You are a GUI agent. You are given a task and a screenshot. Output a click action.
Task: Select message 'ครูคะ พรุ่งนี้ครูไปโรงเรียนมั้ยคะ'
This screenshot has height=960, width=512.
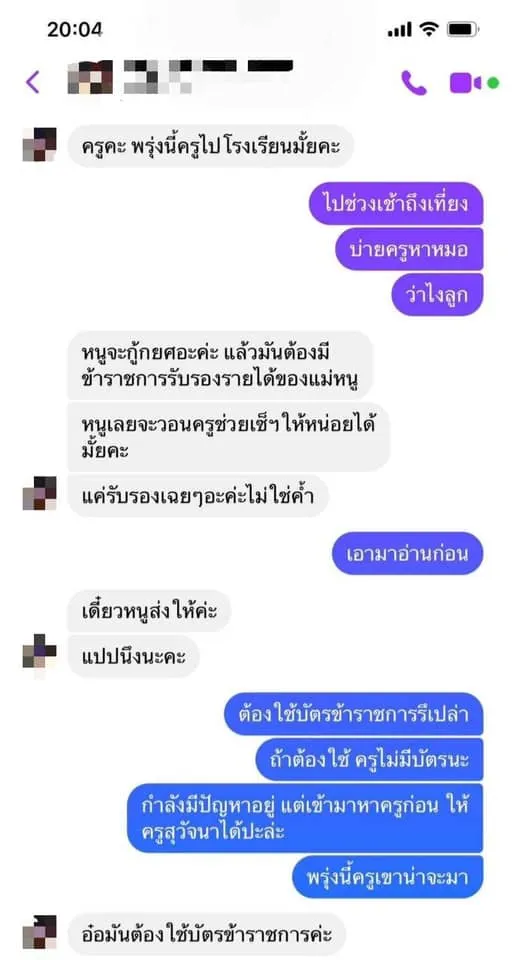pyautogui.click(x=211, y=146)
